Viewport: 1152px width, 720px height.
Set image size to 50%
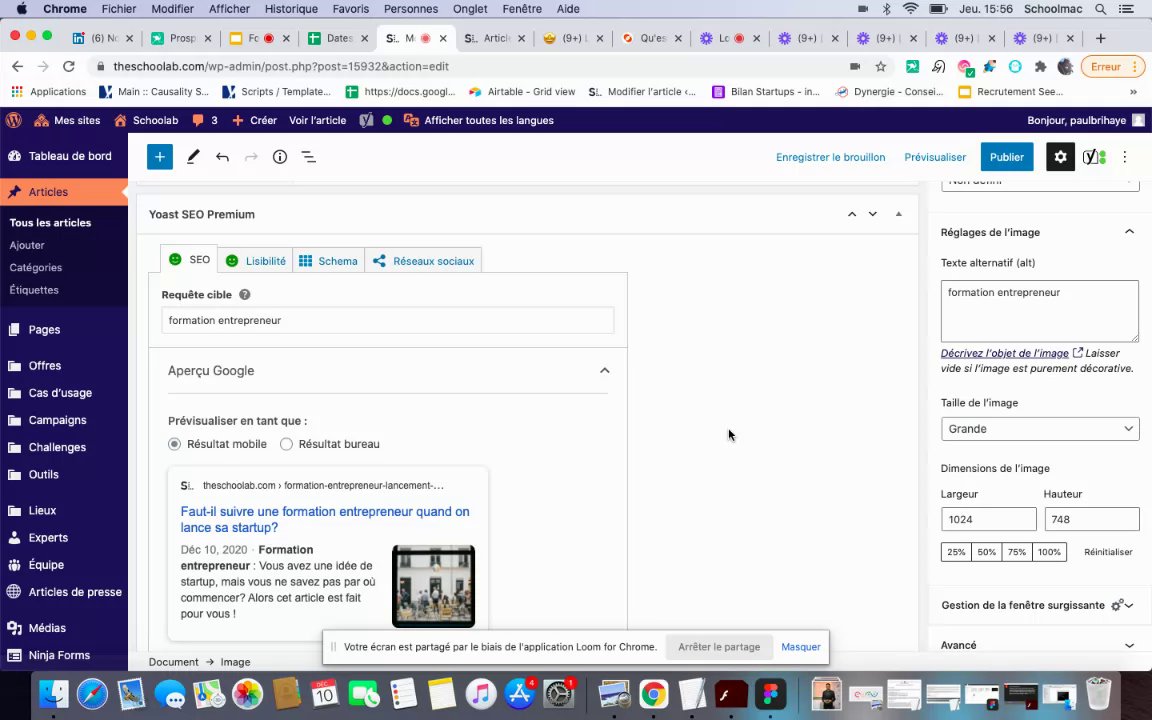[987, 552]
